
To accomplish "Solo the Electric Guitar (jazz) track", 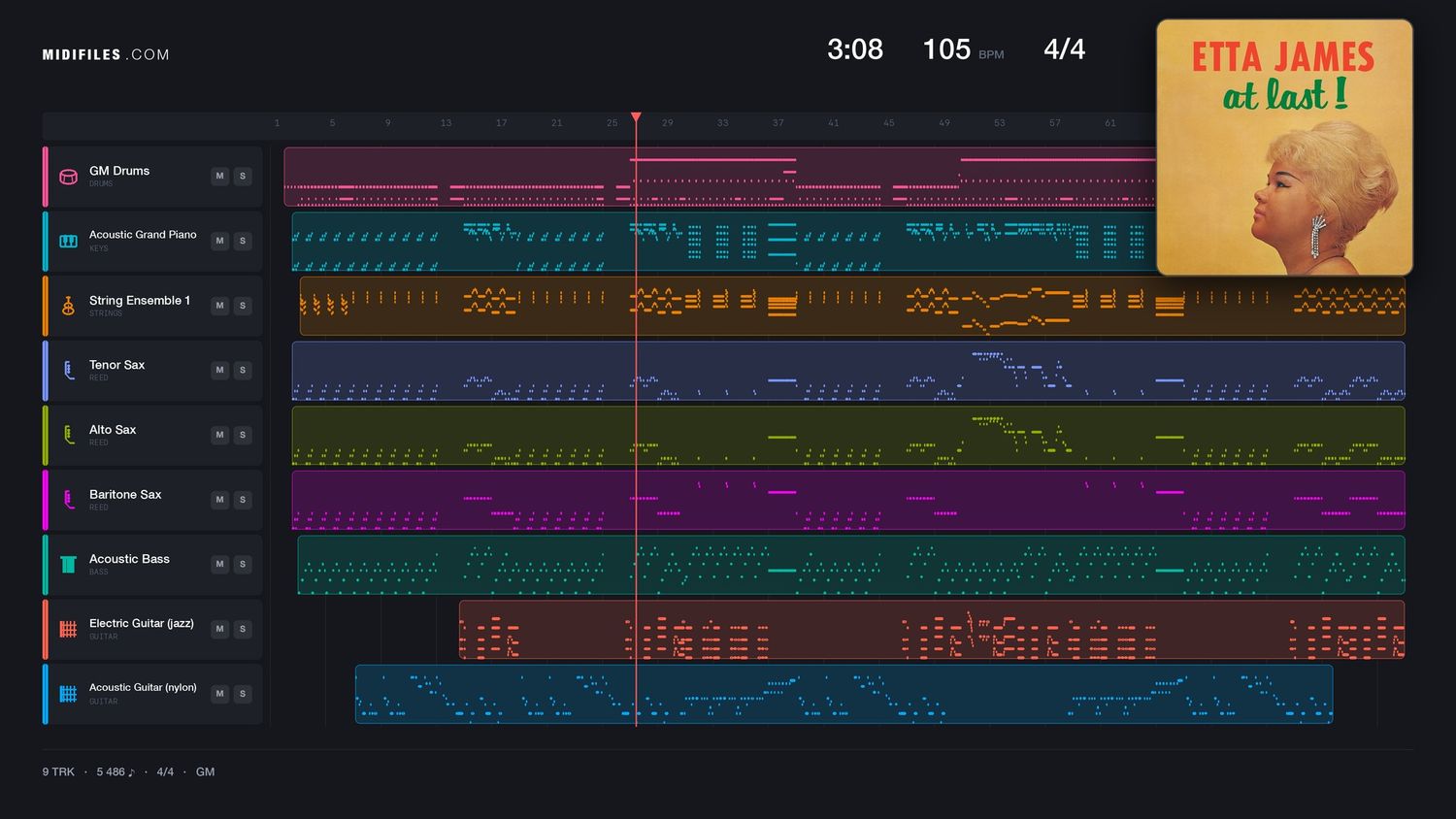I will tap(243, 629).
